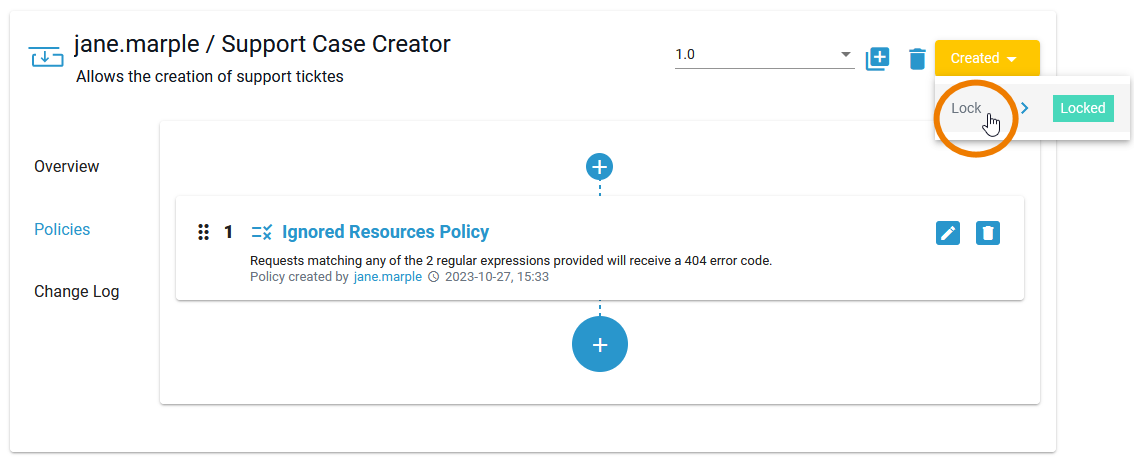Switch to the Policies tab
The height and width of the screenshot is (460, 1134).
click(62, 229)
